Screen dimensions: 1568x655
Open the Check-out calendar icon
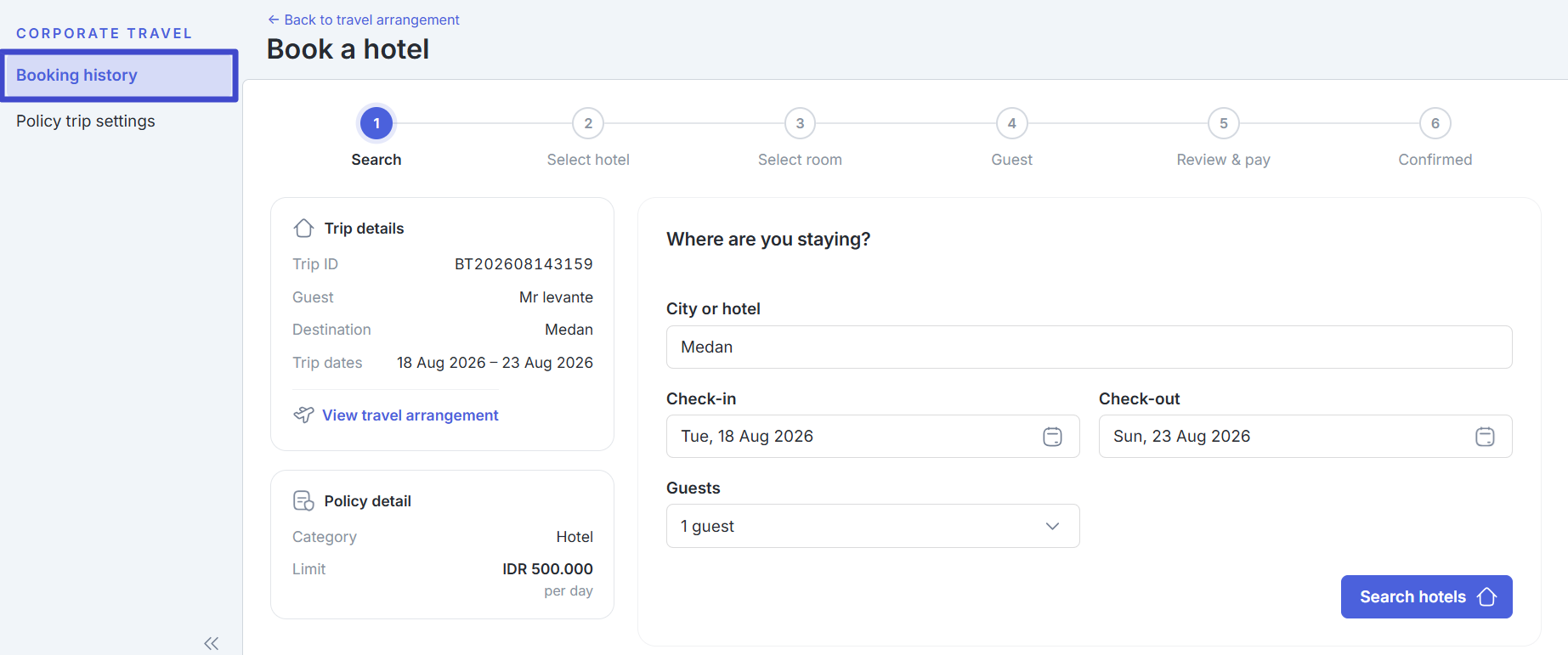1485,437
